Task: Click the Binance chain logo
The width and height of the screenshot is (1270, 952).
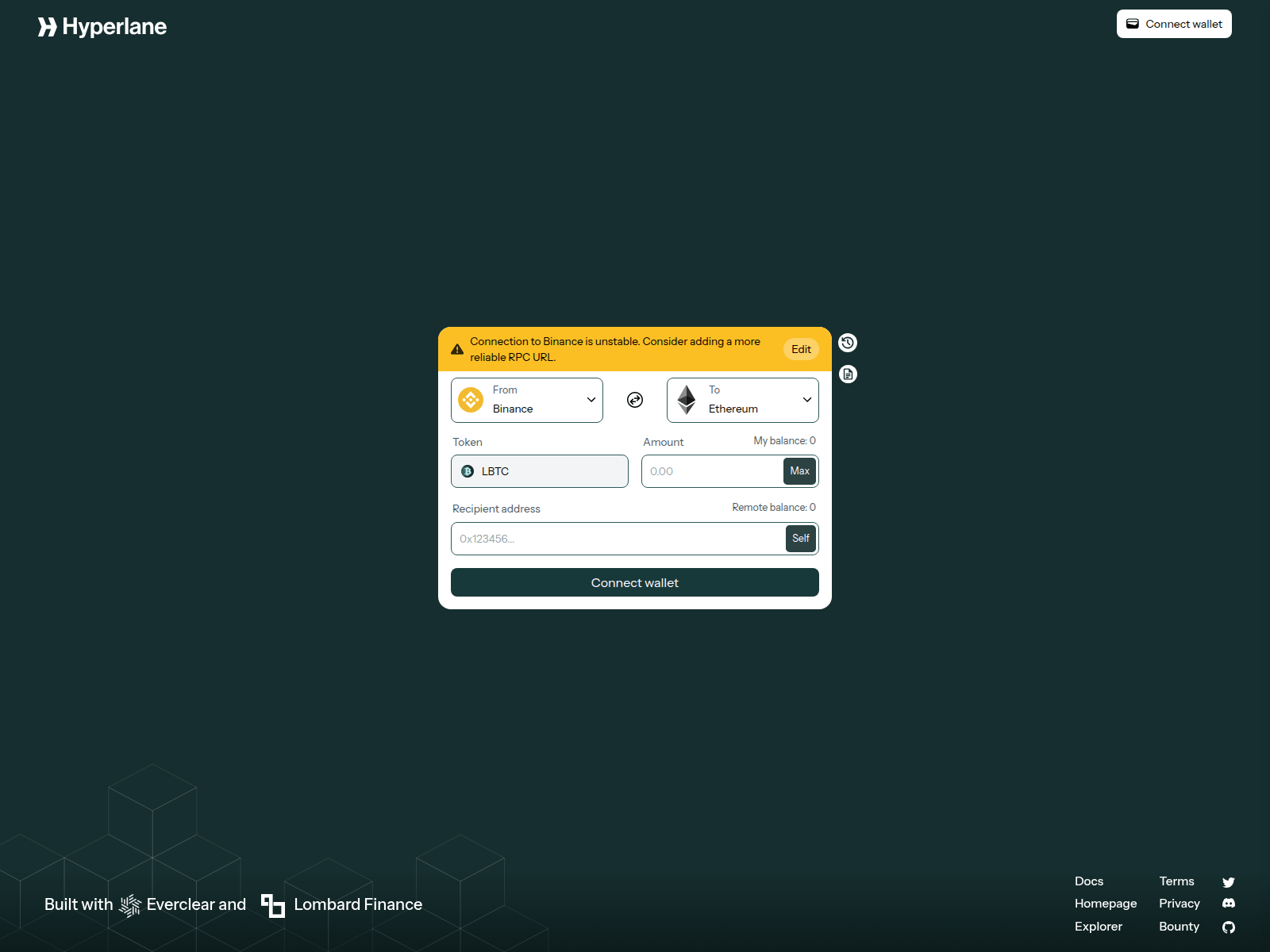Action: 471,400
